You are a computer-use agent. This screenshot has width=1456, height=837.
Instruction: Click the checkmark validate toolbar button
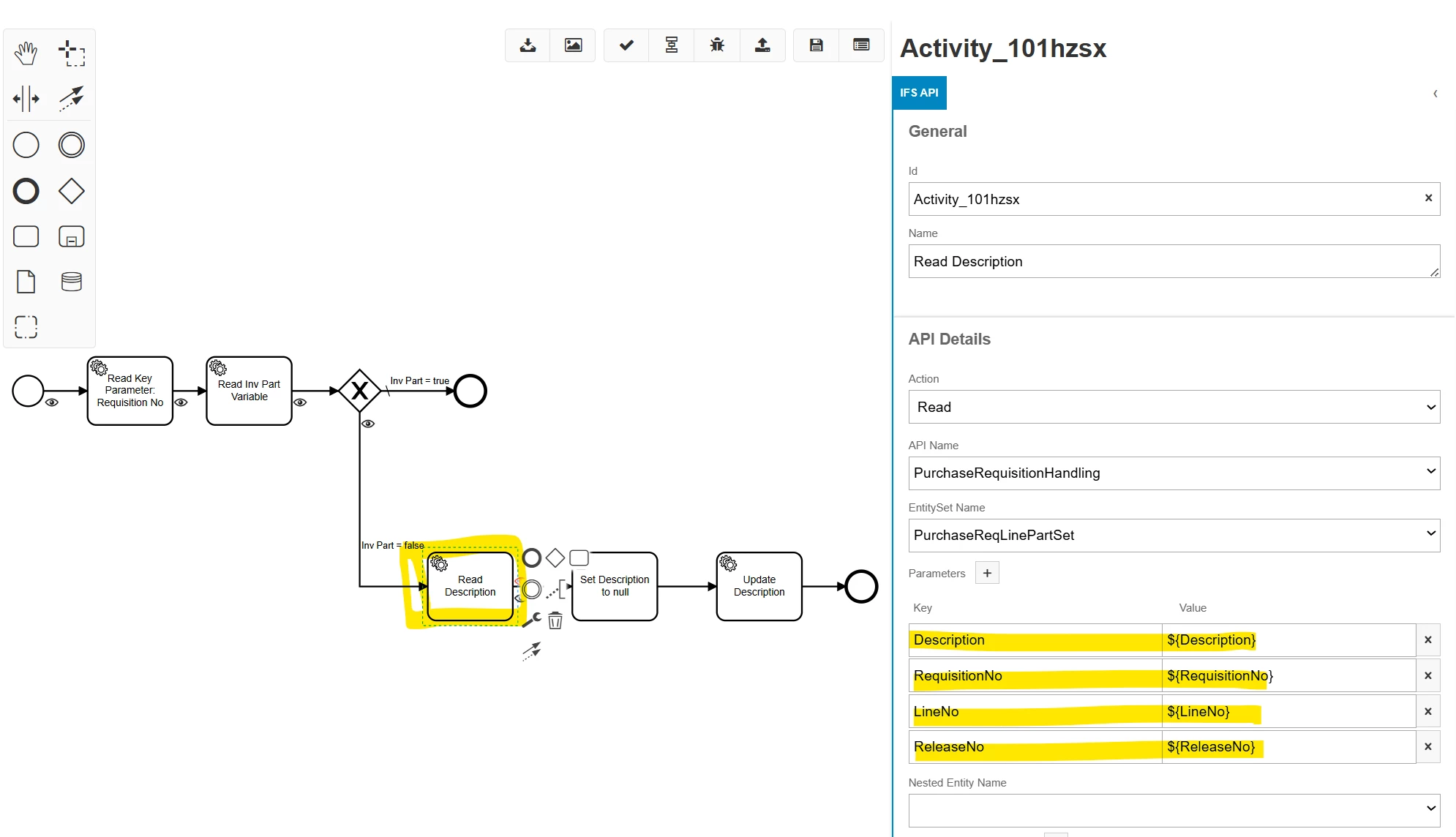[626, 45]
